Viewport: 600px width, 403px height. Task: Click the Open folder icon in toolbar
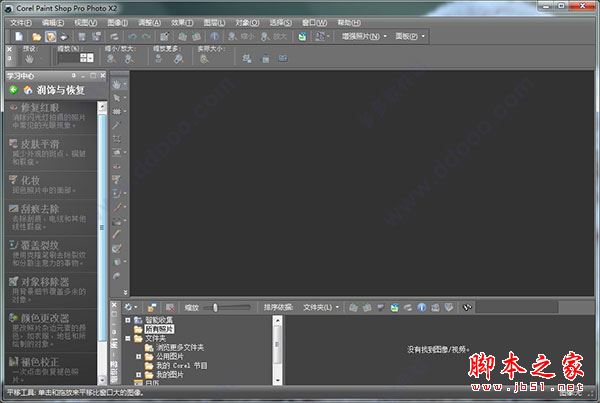tap(37, 37)
